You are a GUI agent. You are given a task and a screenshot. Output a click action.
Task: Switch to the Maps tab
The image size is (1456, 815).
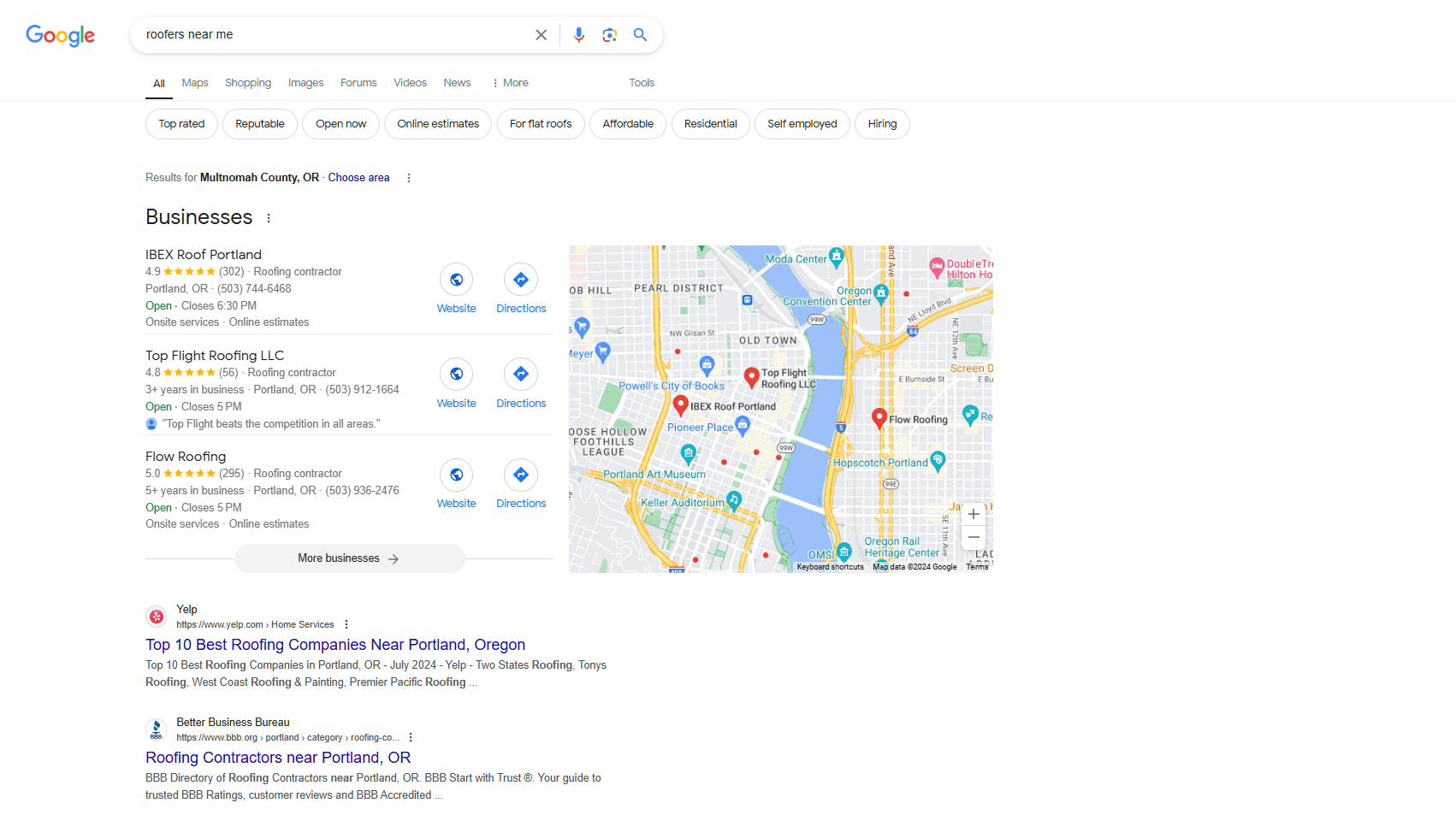pos(195,83)
